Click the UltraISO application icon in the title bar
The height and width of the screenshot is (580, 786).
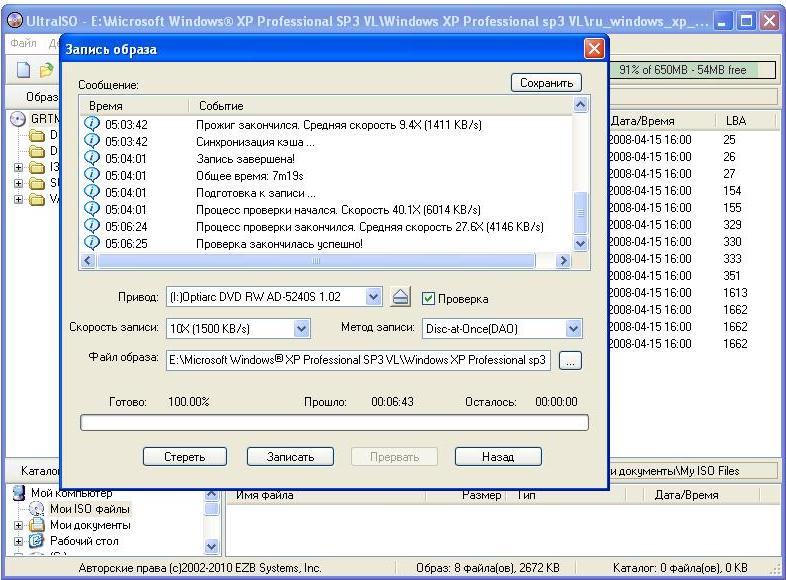tap(15, 21)
